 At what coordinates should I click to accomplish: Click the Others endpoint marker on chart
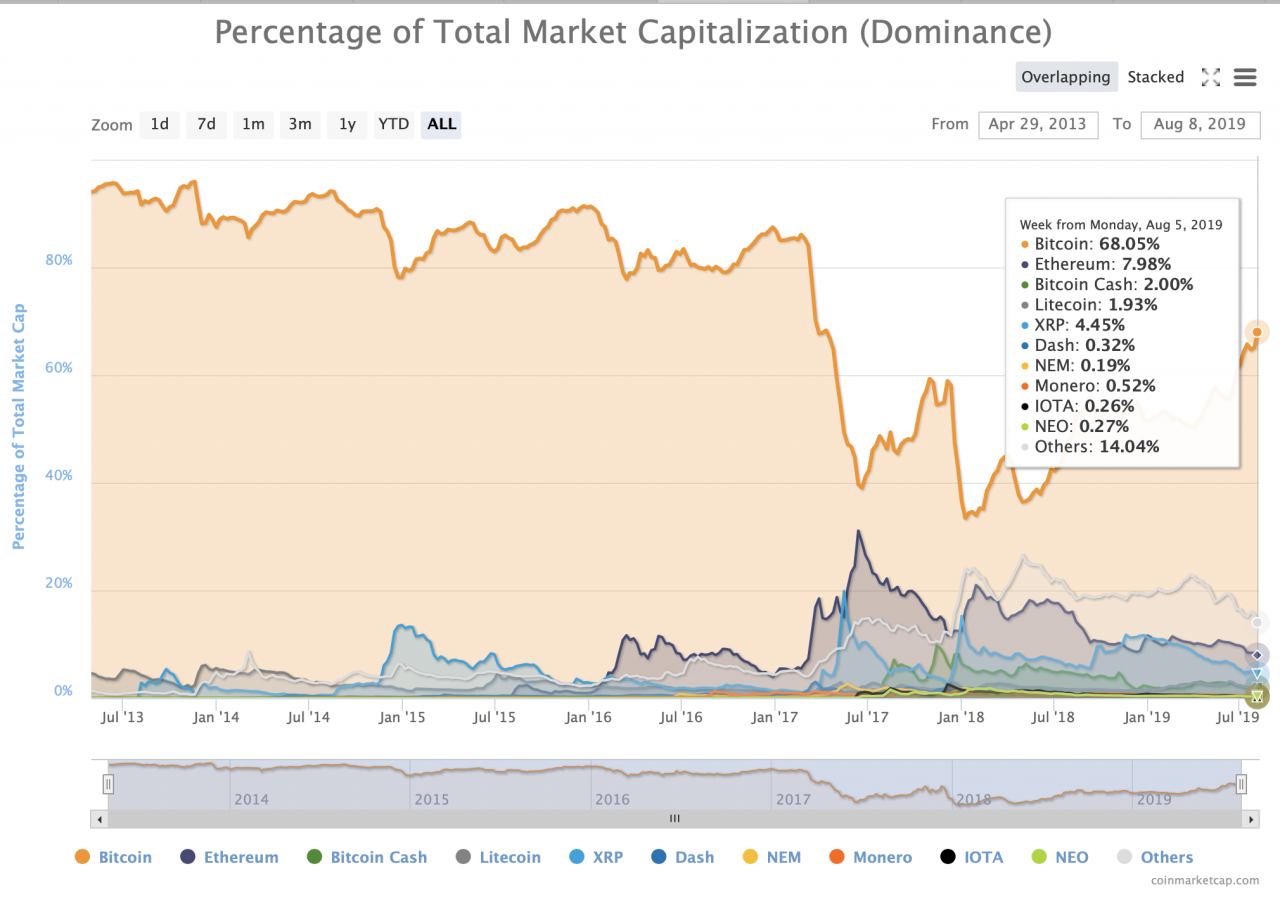[1257, 623]
